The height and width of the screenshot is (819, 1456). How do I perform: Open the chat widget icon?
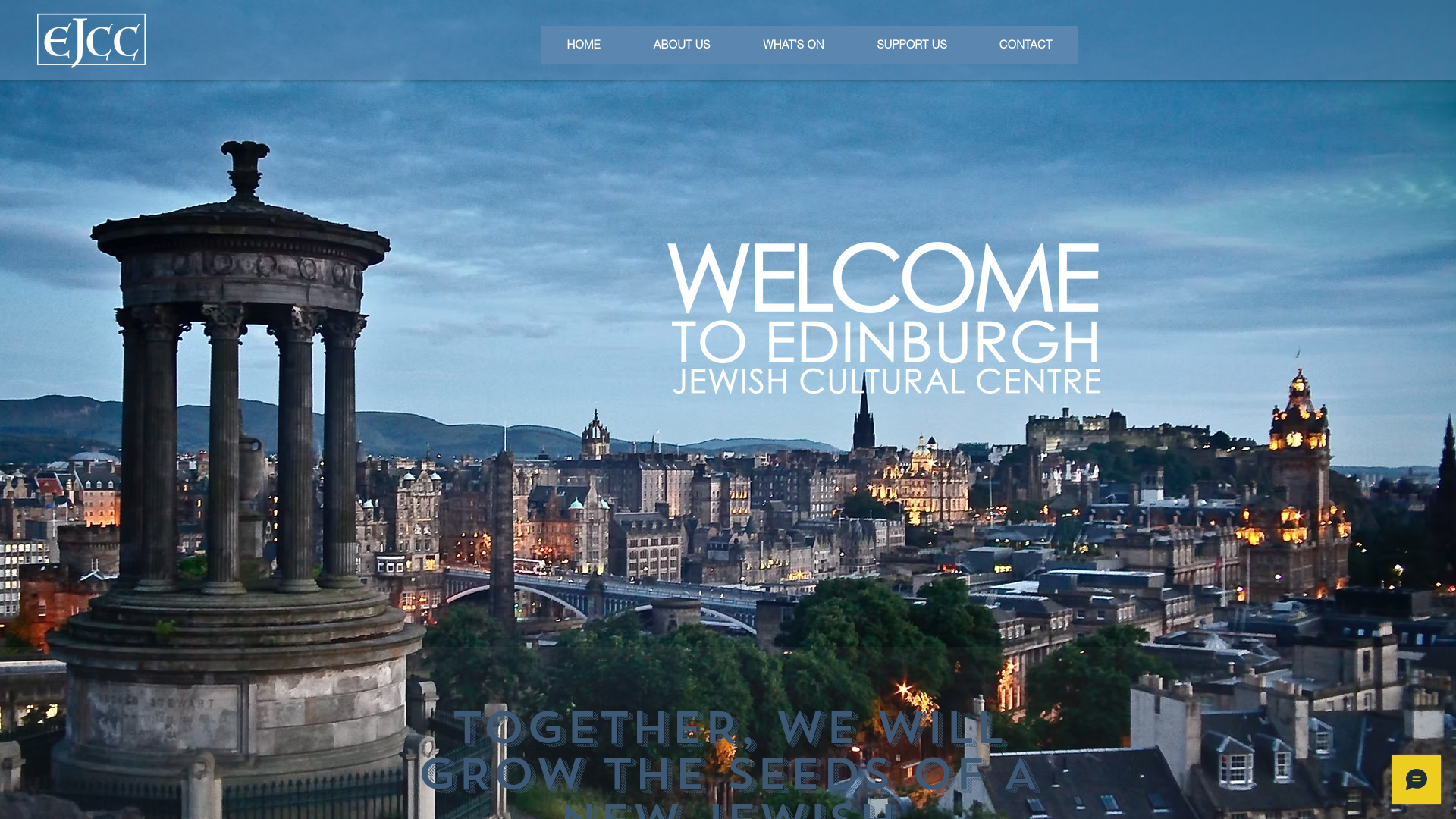pos(1416,780)
